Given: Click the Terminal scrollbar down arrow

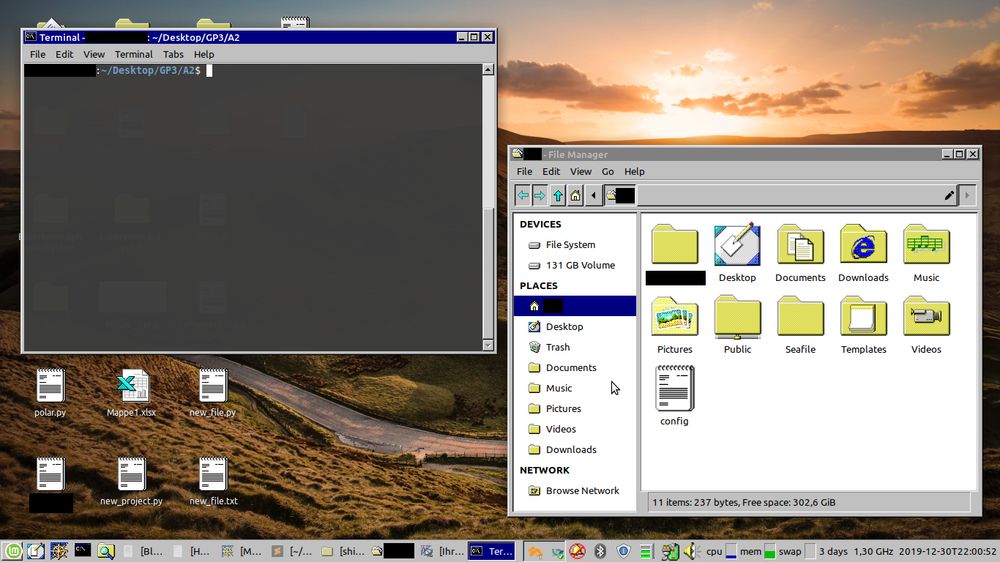Looking at the screenshot, I should (488, 345).
